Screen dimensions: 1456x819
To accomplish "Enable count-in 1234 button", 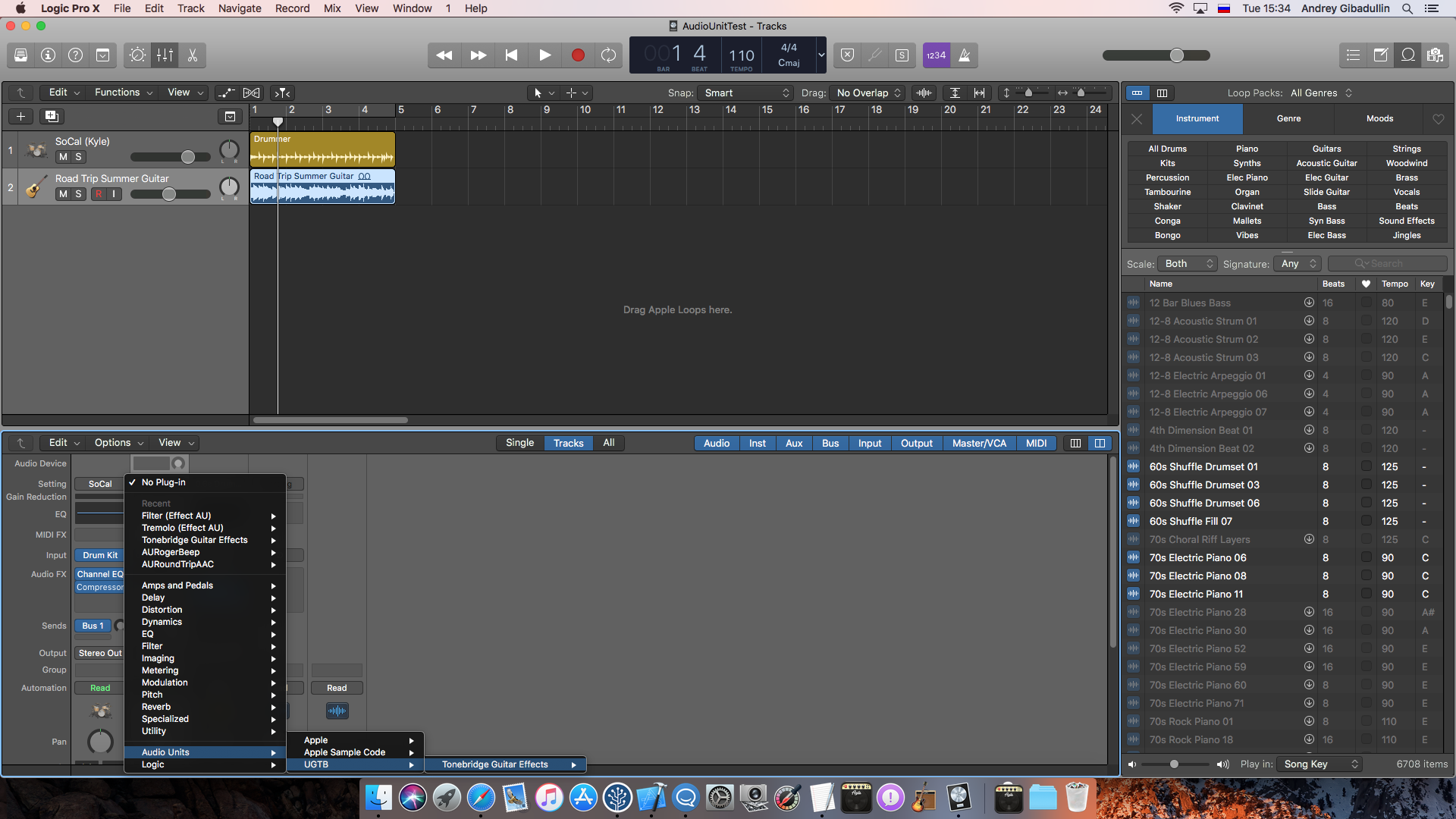I will 937,55.
